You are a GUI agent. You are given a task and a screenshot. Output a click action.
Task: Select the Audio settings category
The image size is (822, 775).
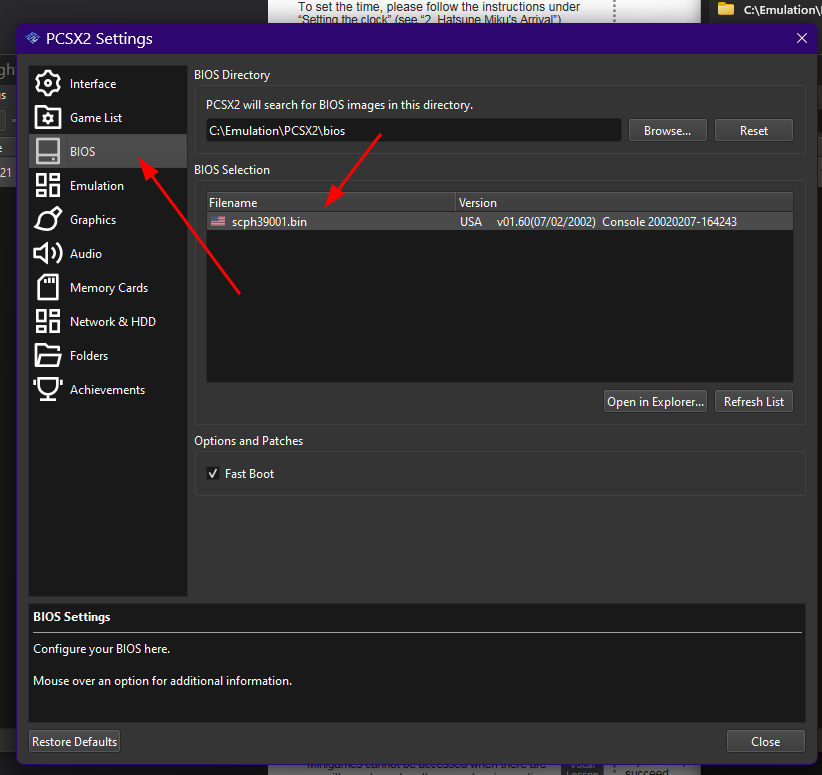pyautogui.click(x=86, y=254)
